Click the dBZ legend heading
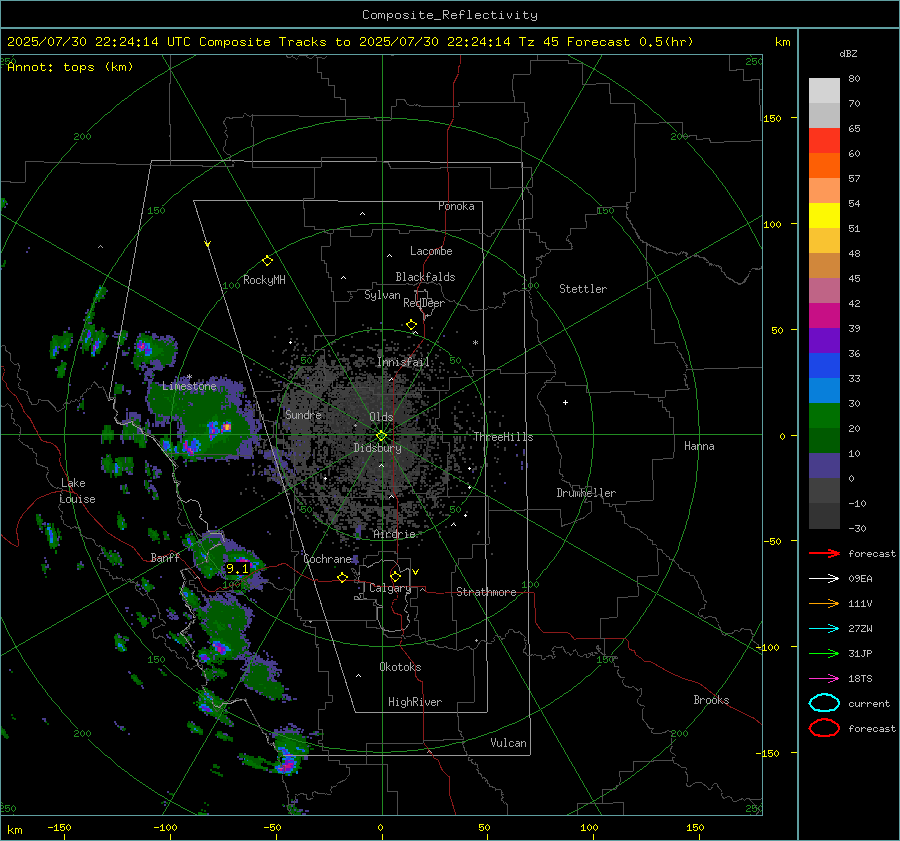Image resolution: width=900 pixels, height=841 pixels. [x=848, y=53]
